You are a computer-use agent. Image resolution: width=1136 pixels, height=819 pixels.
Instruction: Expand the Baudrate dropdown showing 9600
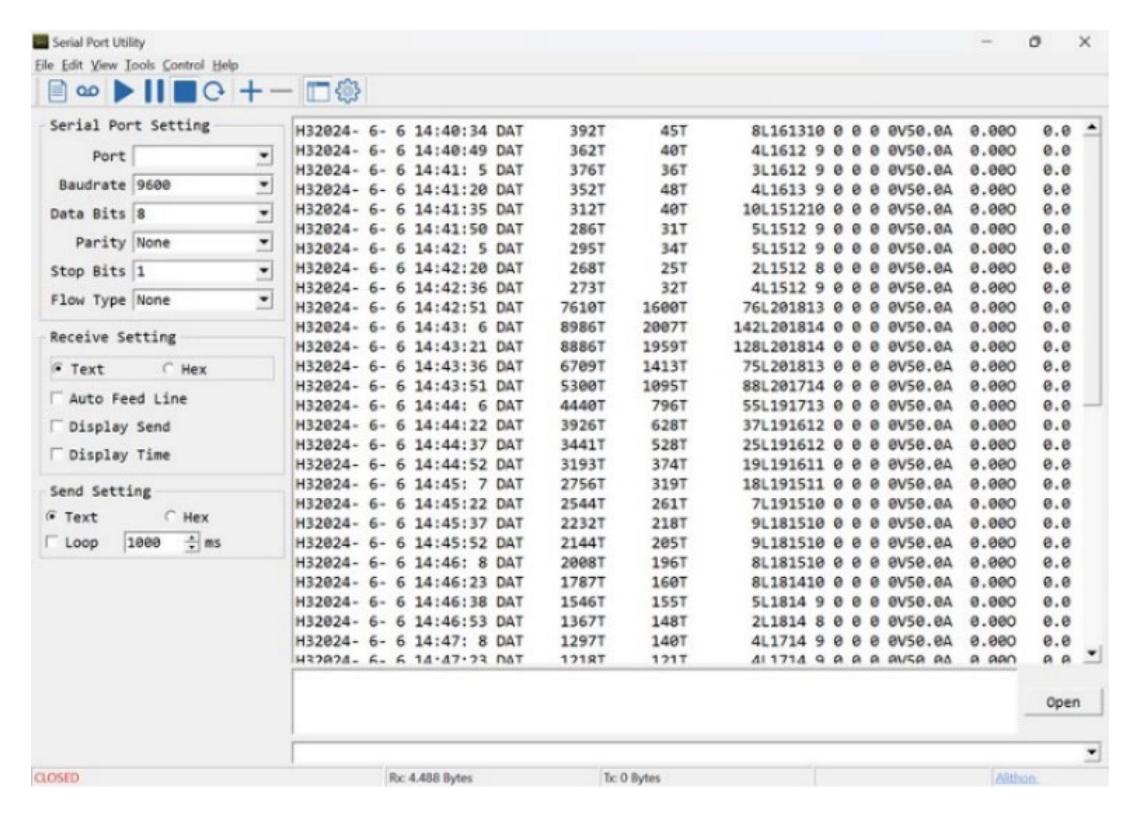264,185
